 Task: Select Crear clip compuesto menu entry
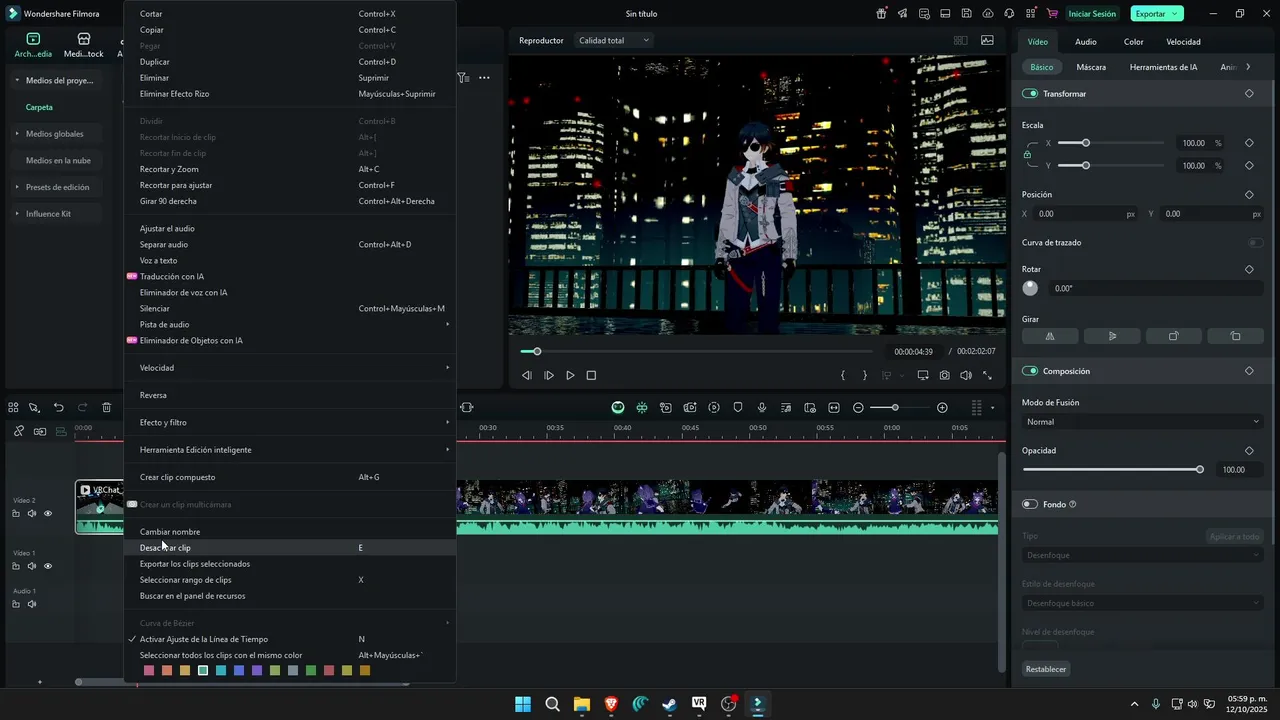289,478
